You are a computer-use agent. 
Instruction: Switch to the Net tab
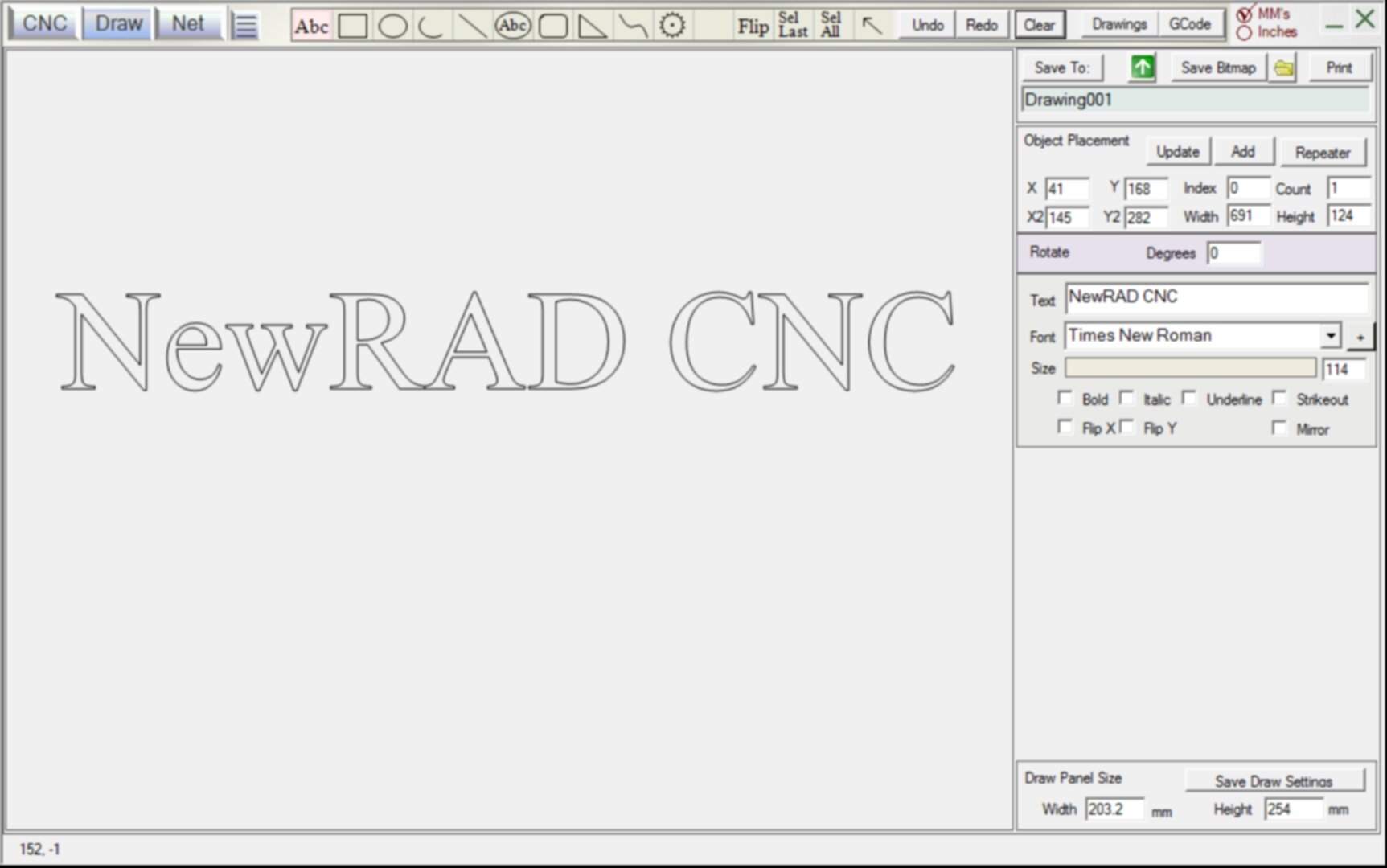coord(188,23)
